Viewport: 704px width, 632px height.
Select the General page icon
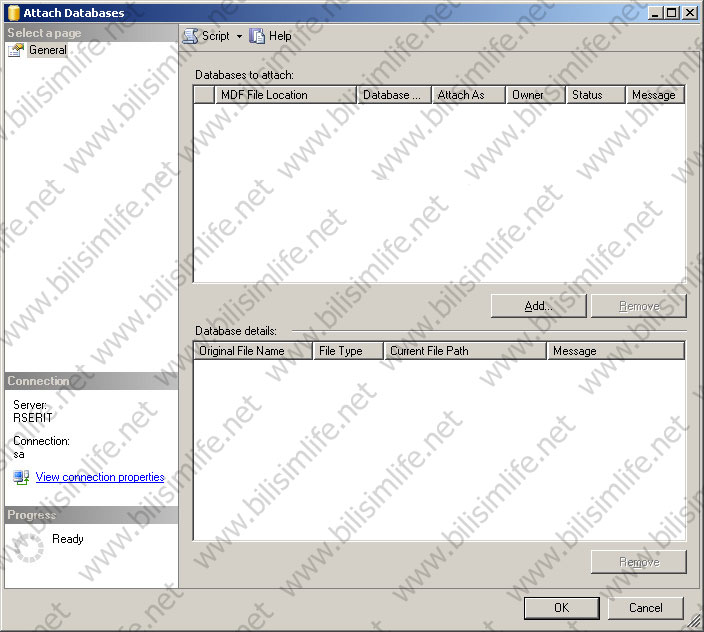[x=16, y=50]
